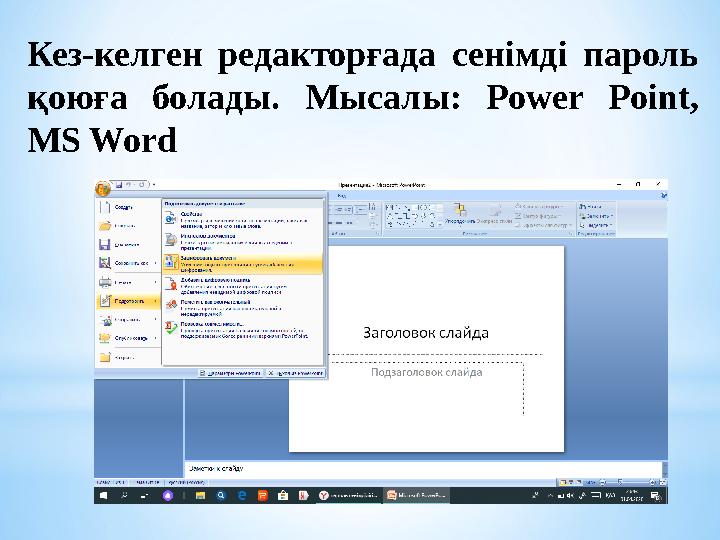The height and width of the screenshot is (540, 720).
Task: Click compatibility check green checkmark icon
Action: [x=171, y=328]
